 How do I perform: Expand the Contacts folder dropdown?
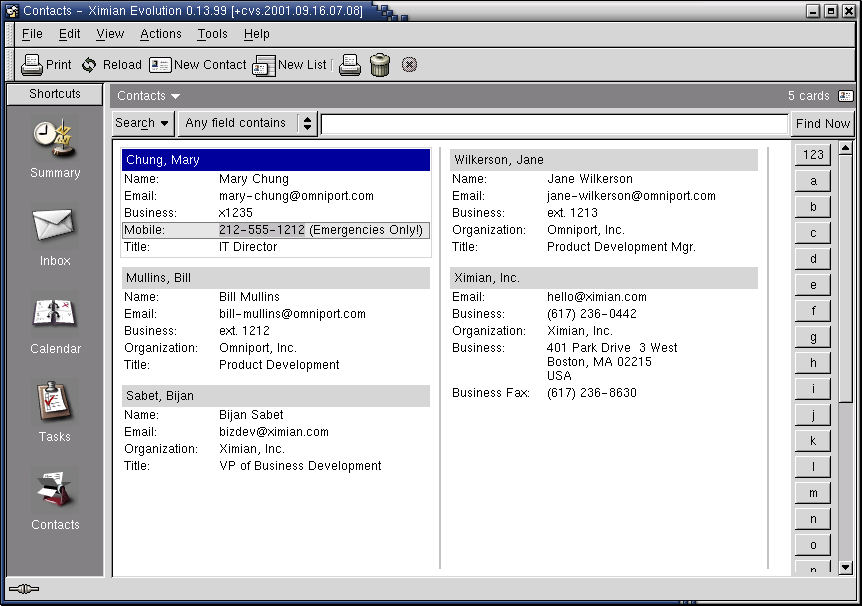point(148,96)
